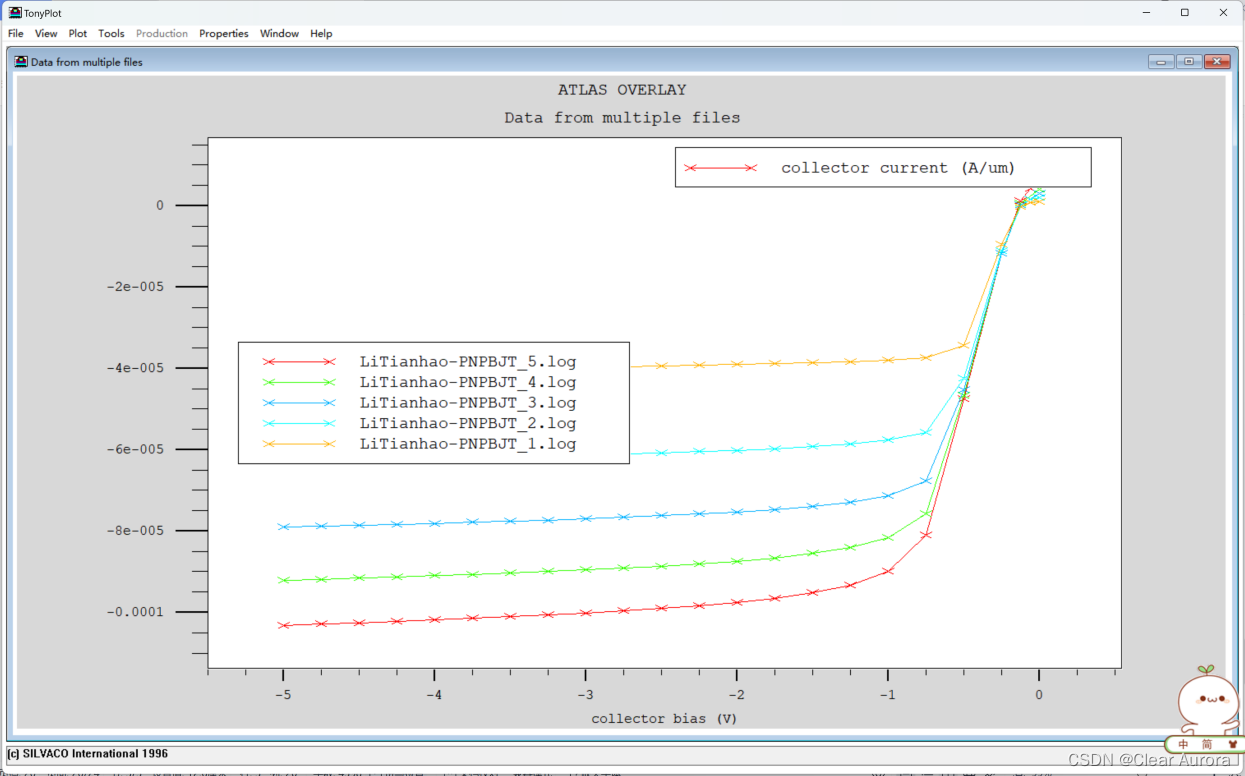This screenshot has height=776, width=1245.
Task: Click the 中 简 input method indicator
Action: (x=1194, y=744)
